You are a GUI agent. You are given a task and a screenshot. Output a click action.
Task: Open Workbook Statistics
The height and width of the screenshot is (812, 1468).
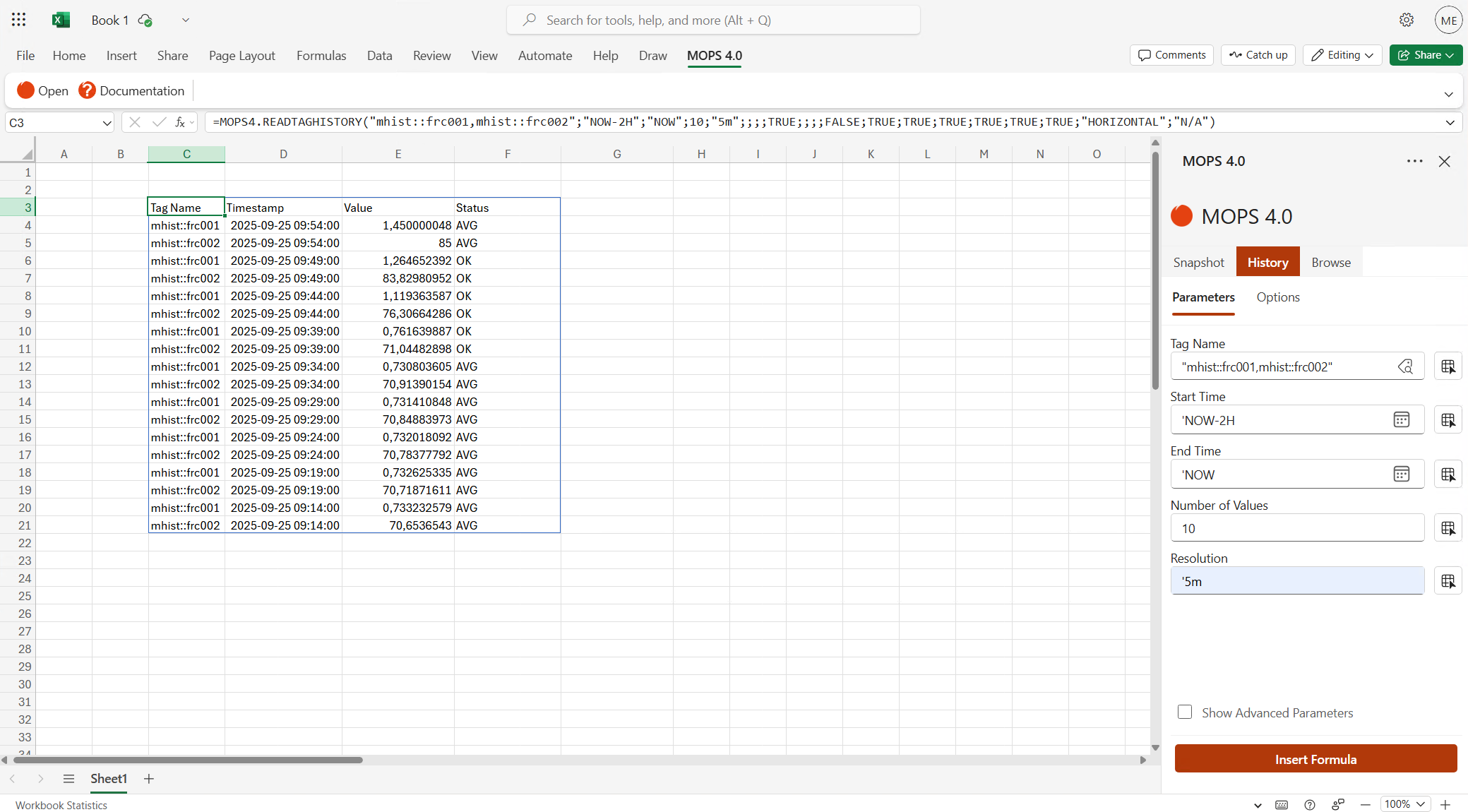pyautogui.click(x=61, y=804)
